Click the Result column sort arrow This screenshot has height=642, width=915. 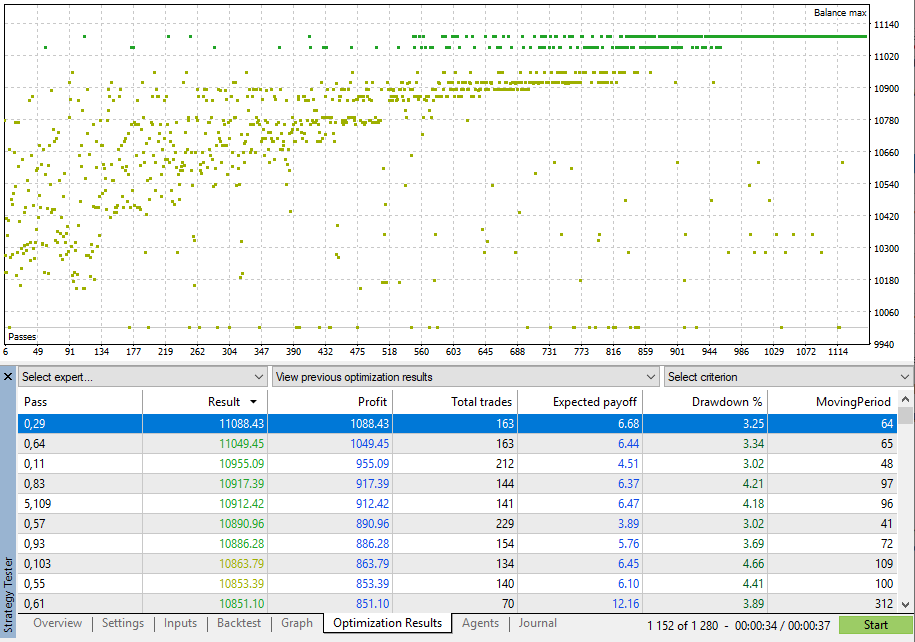[x=254, y=402]
